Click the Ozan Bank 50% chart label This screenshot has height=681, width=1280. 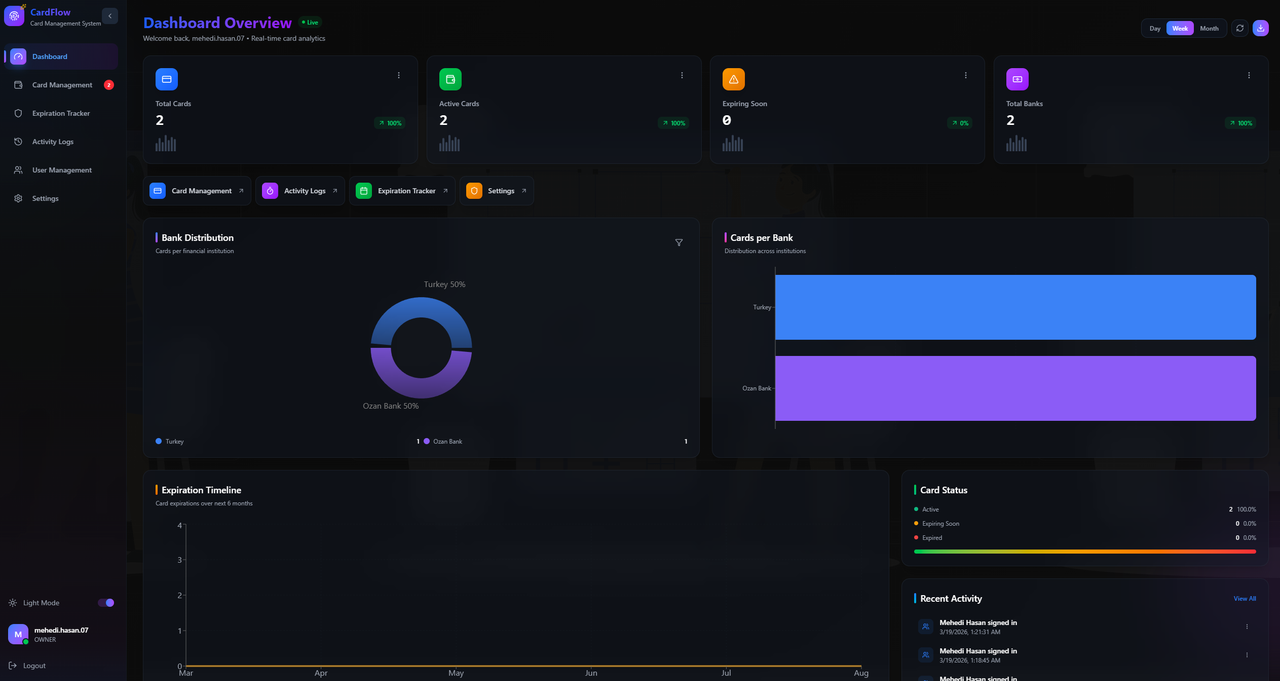click(391, 406)
